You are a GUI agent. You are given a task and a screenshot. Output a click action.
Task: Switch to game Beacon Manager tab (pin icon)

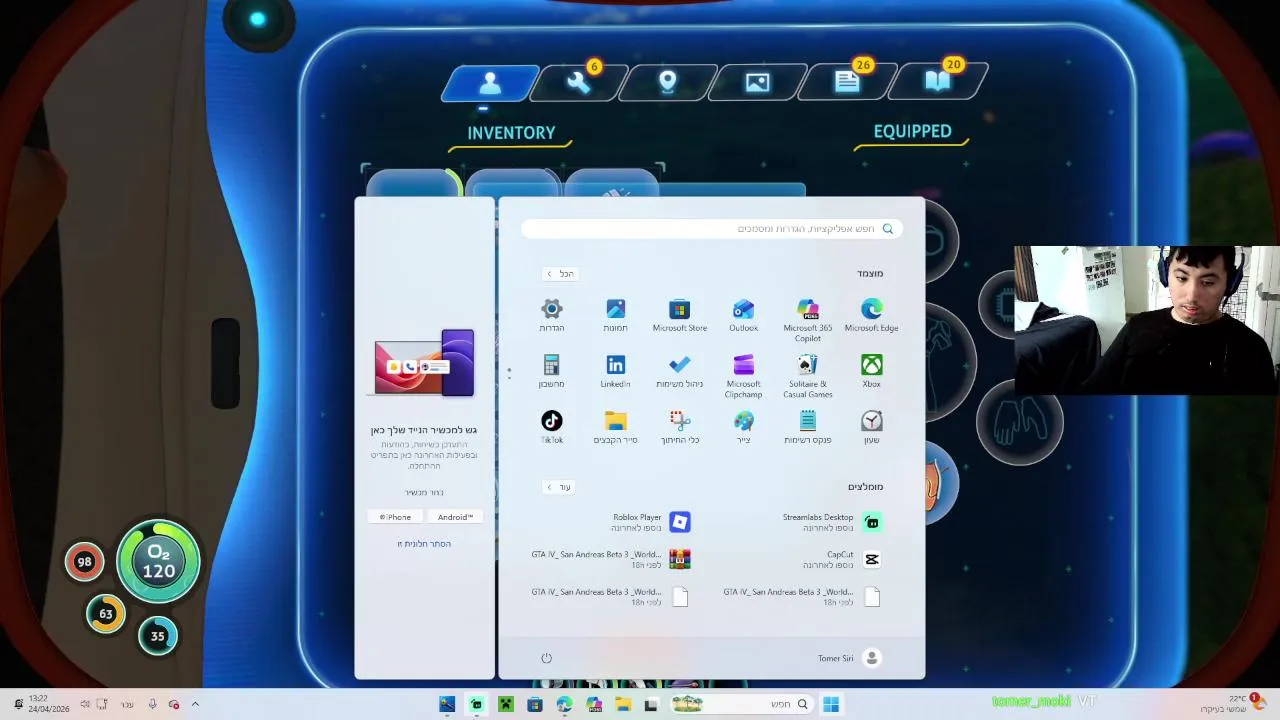tap(668, 83)
